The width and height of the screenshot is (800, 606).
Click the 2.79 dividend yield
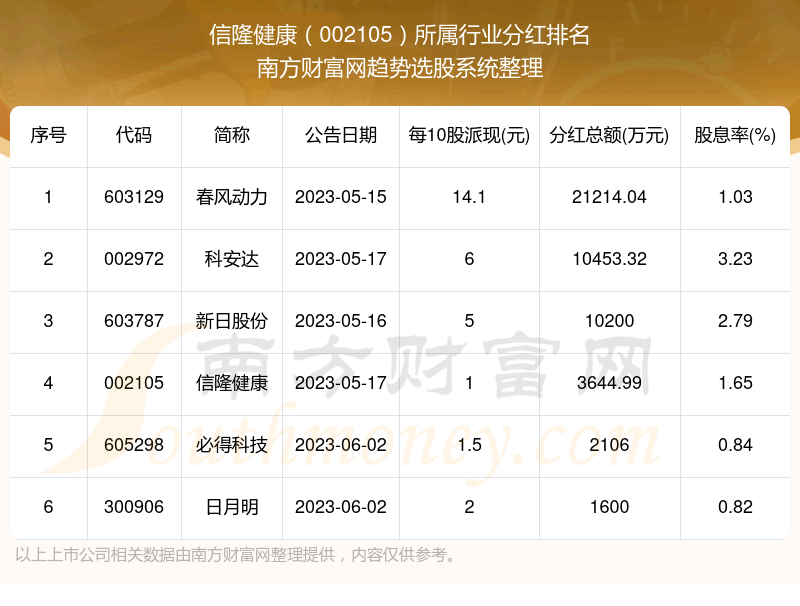point(735,321)
